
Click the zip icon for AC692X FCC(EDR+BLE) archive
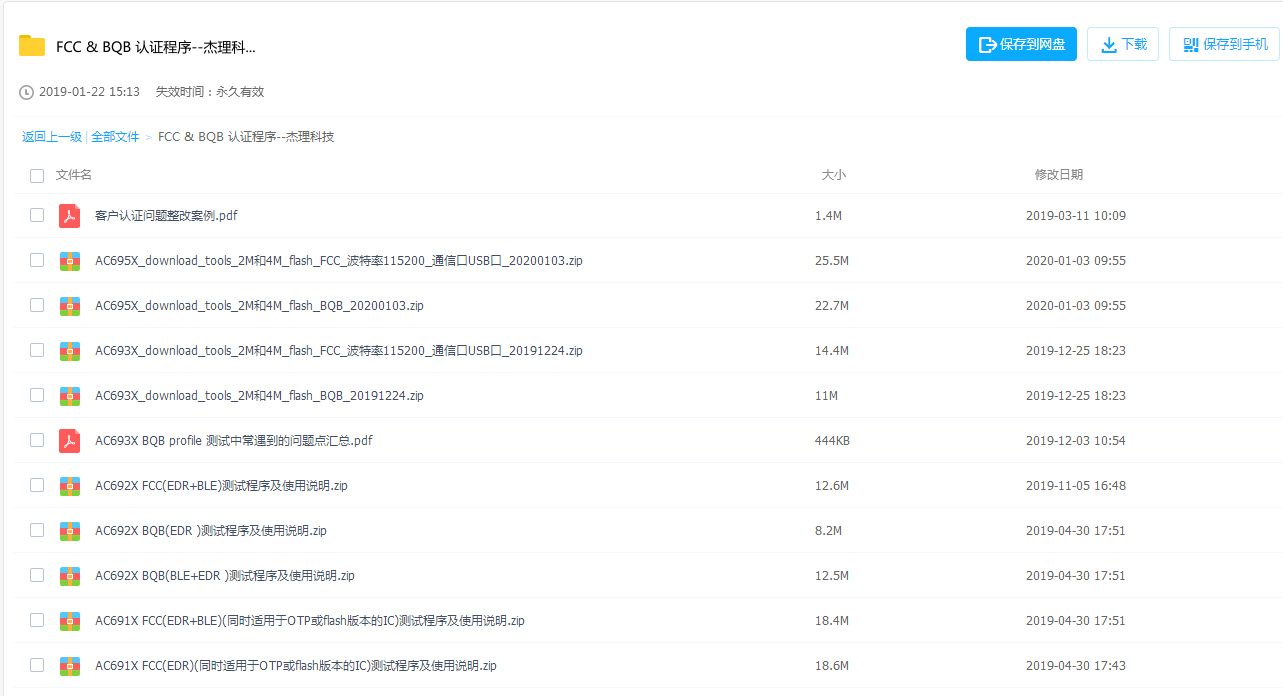point(69,485)
